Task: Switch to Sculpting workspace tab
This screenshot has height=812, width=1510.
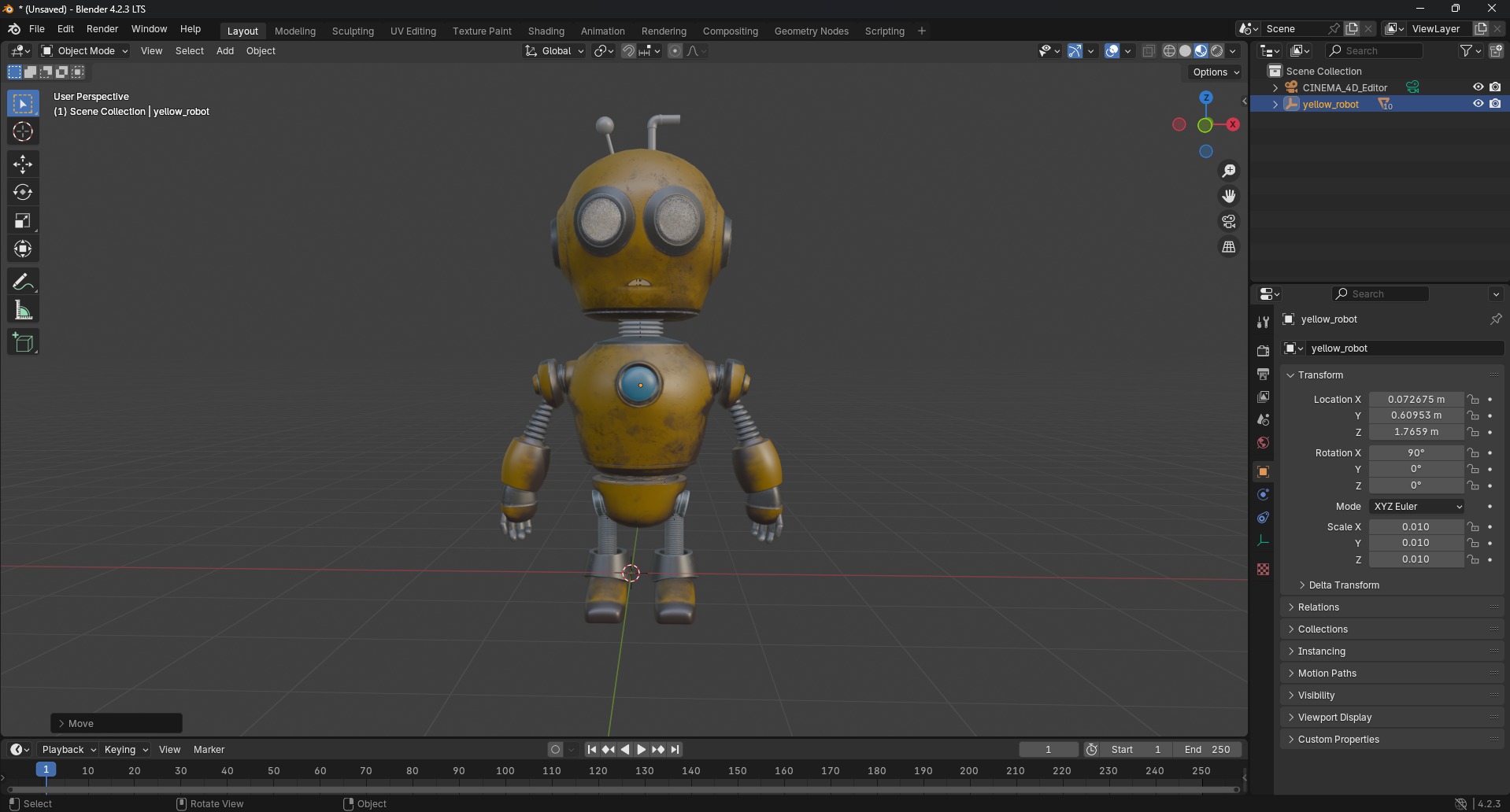Action: tap(353, 31)
